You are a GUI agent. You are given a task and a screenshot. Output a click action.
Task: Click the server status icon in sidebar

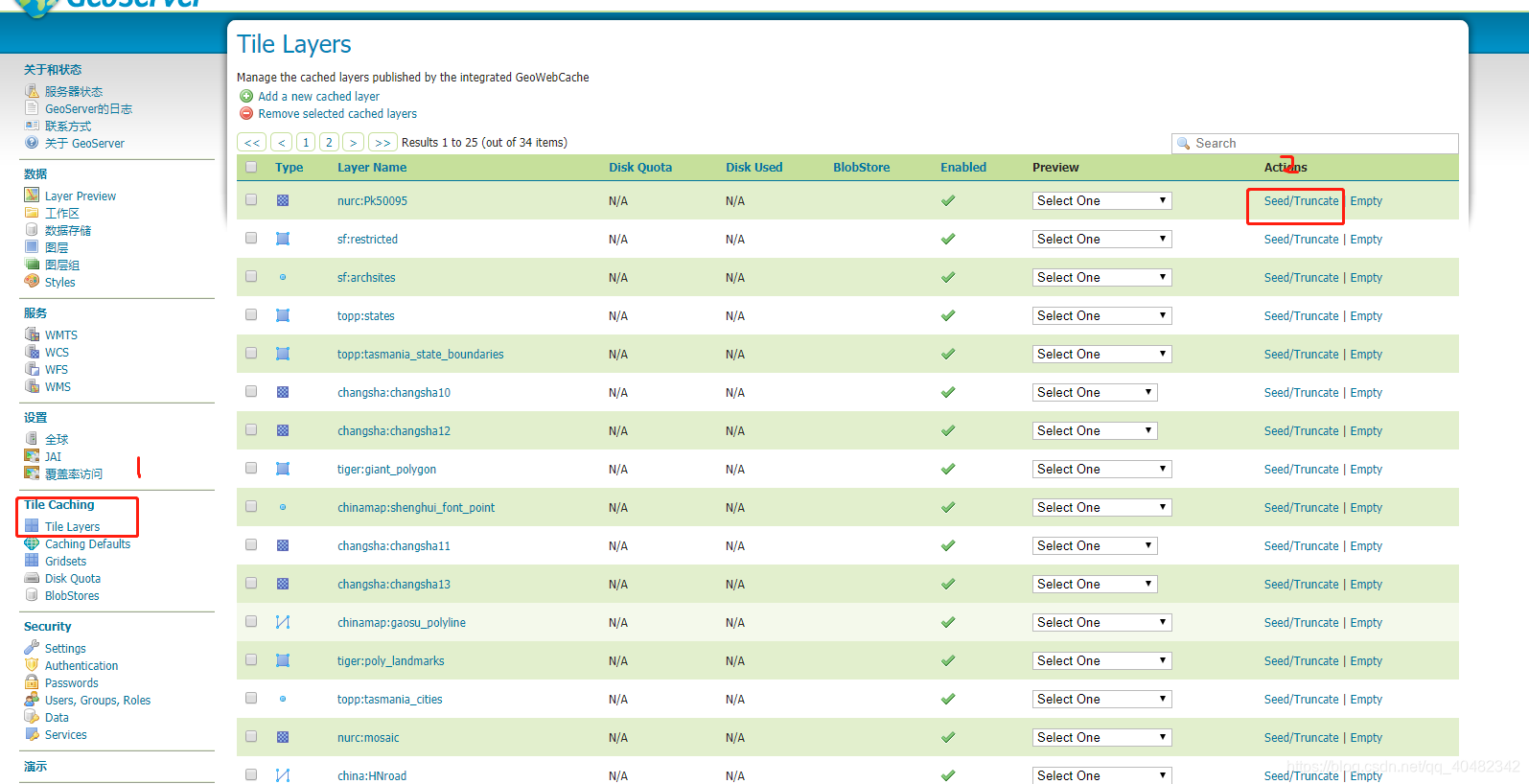coord(32,91)
